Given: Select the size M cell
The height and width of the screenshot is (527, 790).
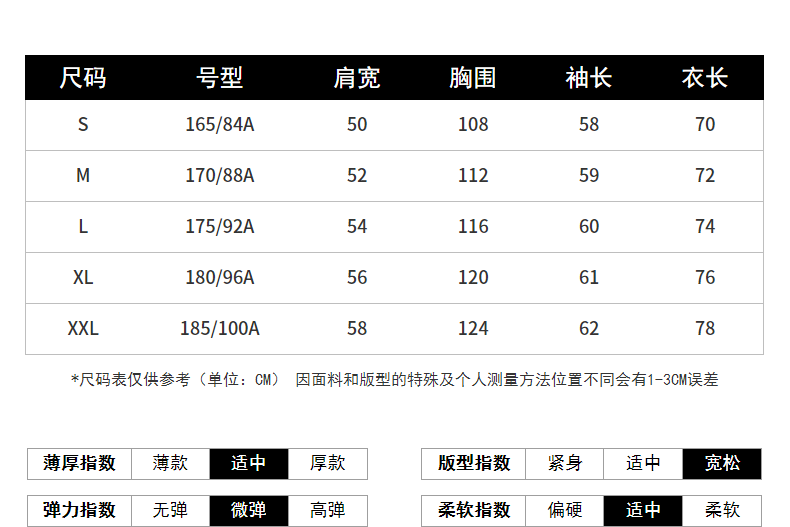Looking at the screenshot, I should [83, 175].
